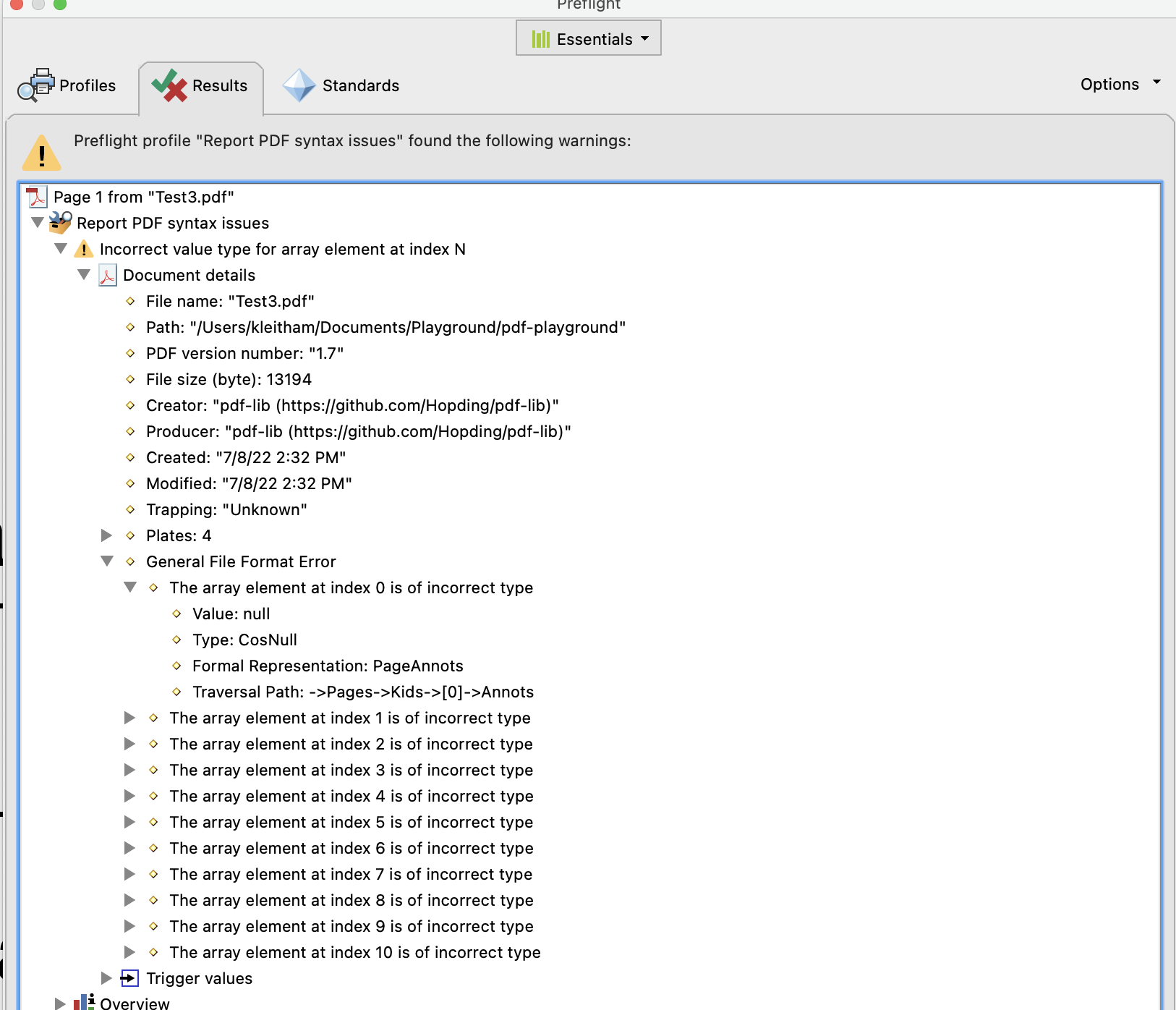Click the large warning triangle icon

(x=41, y=152)
